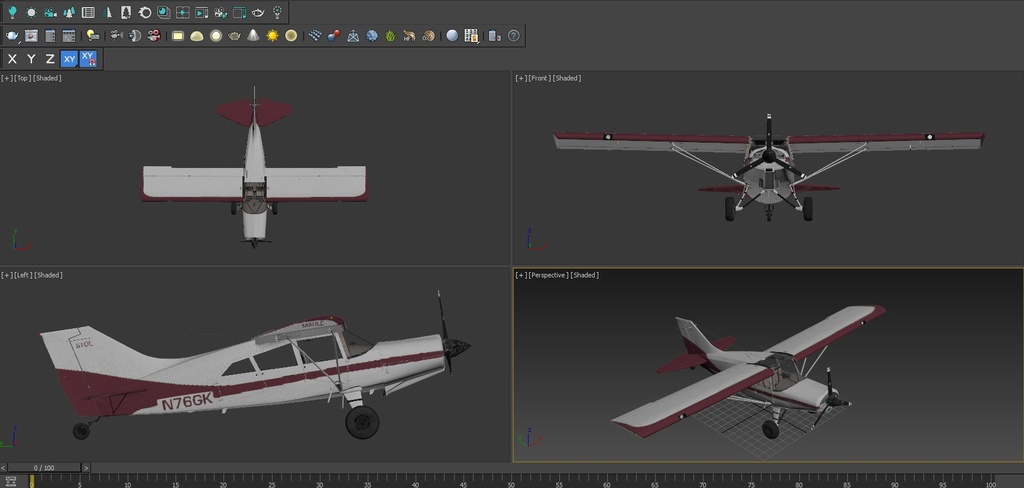The image size is (1024, 488).
Task: Open the help question mark icon
Action: (514, 36)
